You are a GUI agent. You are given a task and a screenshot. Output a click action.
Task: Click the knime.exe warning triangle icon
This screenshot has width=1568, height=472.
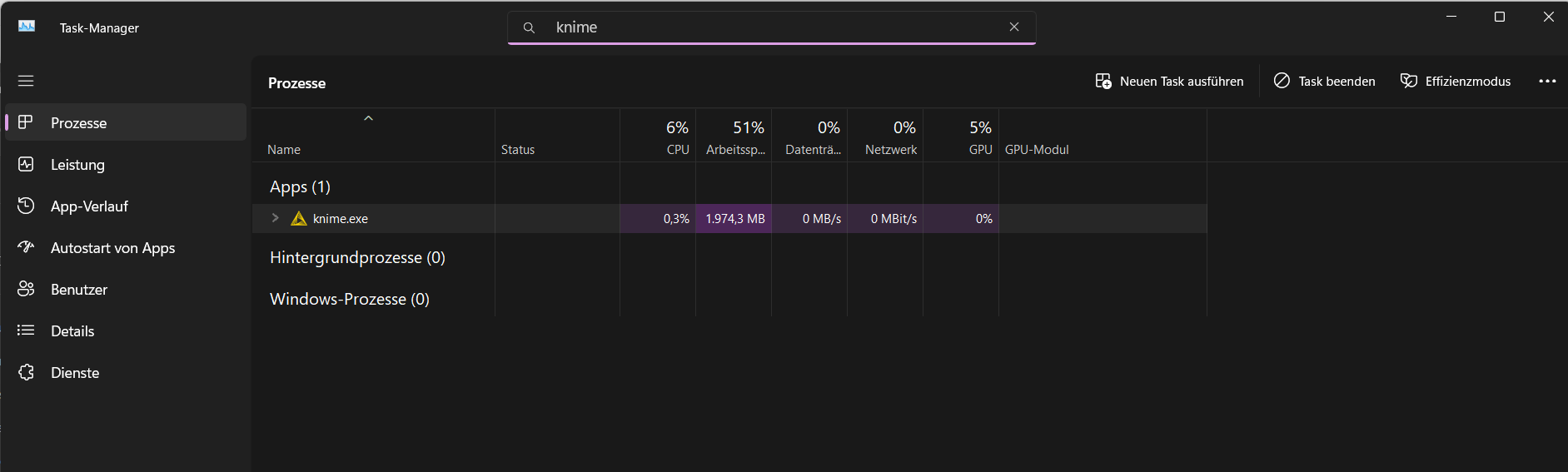tap(299, 219)
